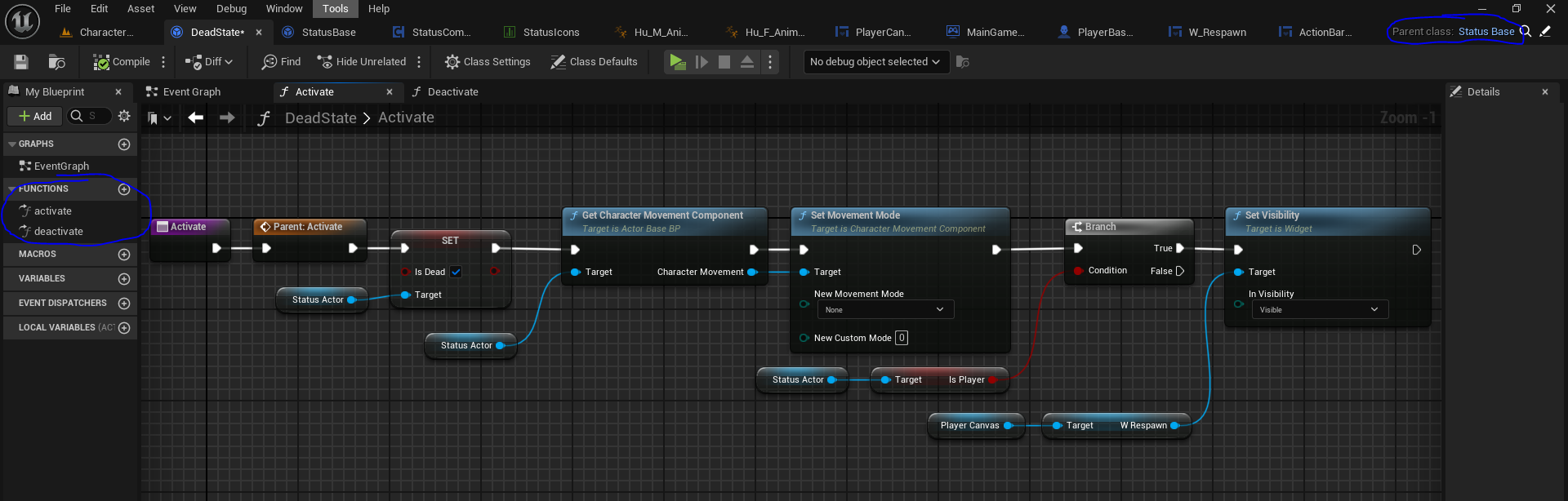This screenshot has width=1568, height=501.
Task: Select the Branch node header
Action: 1130,227
